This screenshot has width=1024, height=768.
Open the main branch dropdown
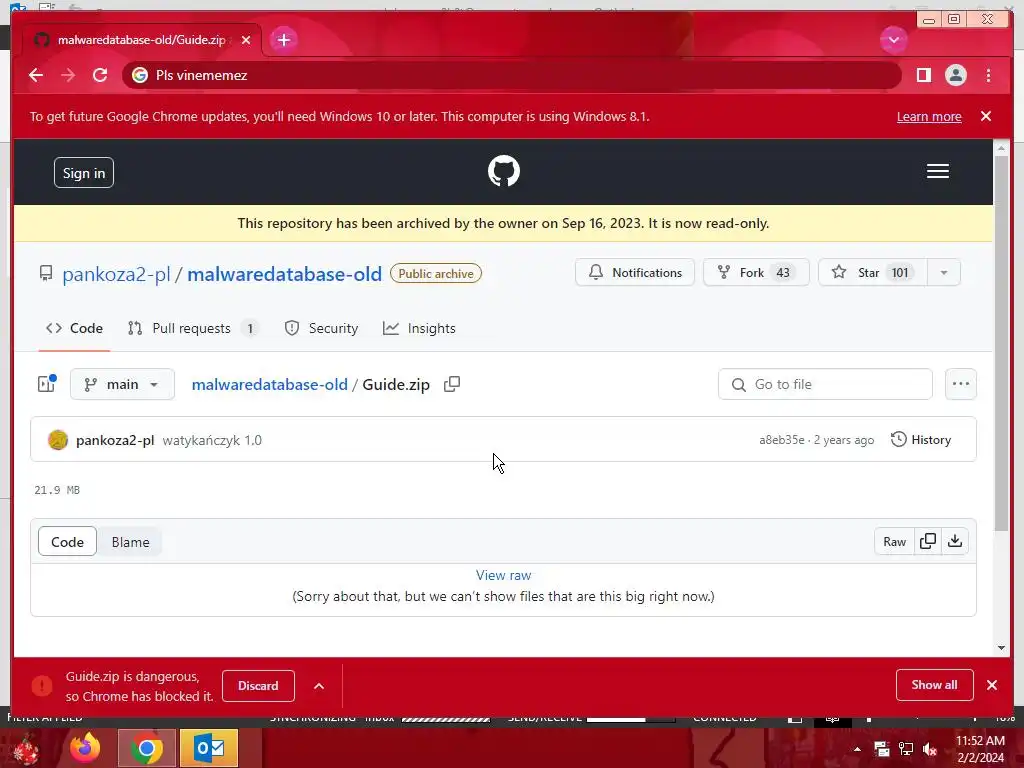(122, 384)
